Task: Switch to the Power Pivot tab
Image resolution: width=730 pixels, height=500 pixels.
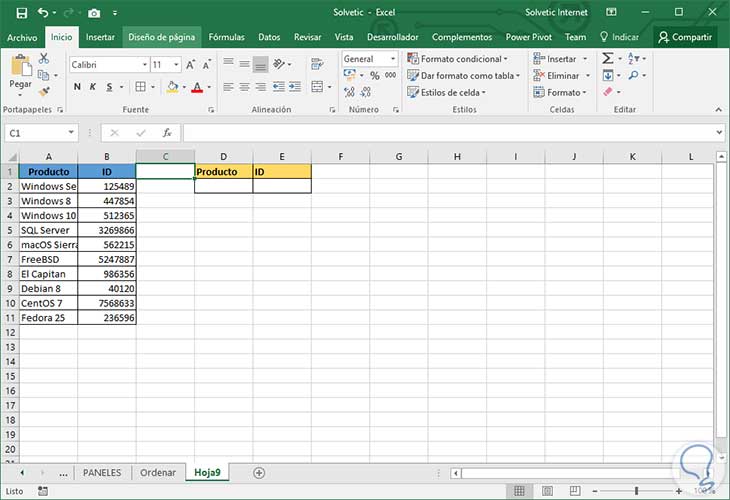Action: click(528, 37)
